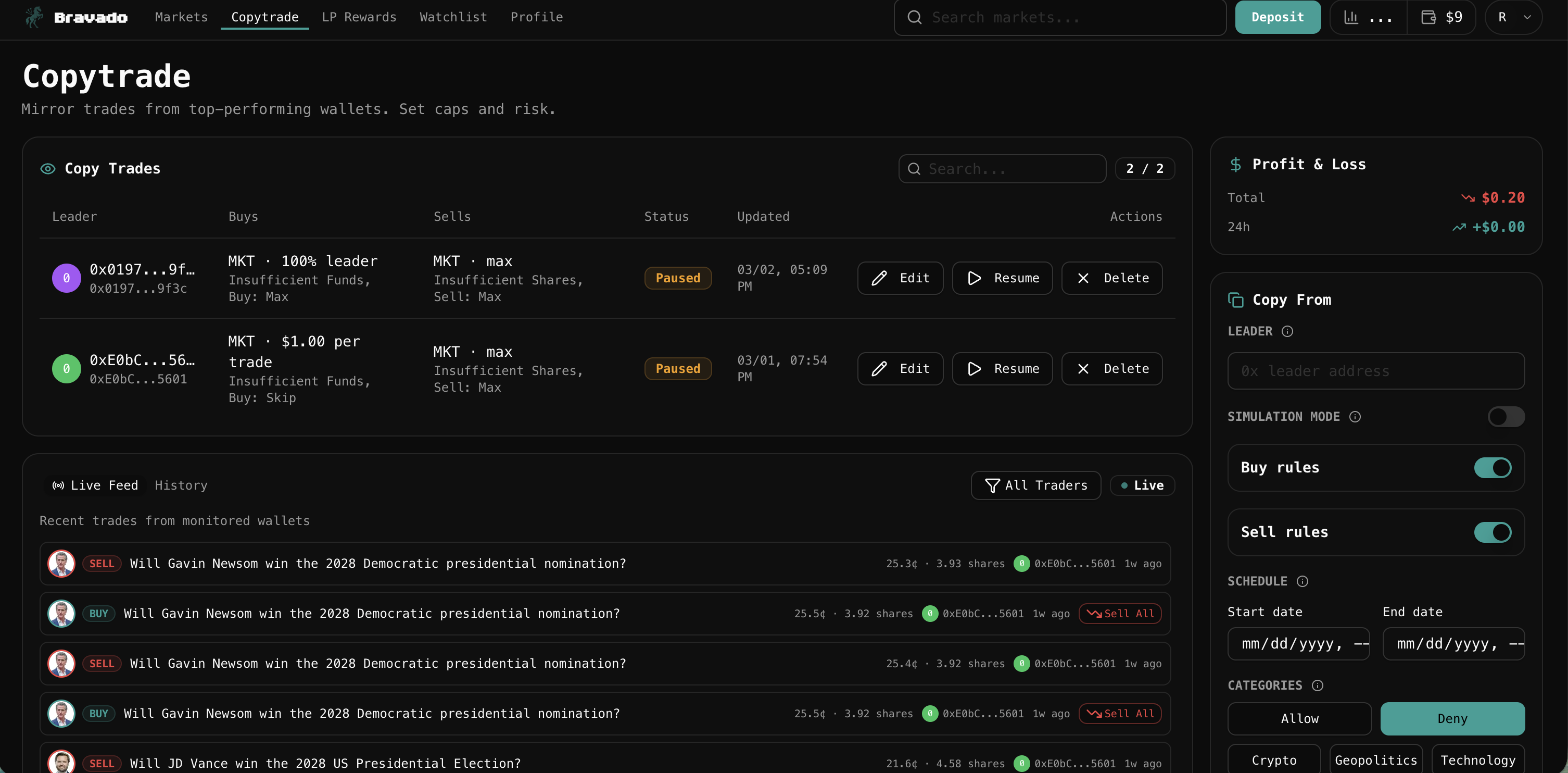
Task: Click the SCHEDULE info icon
Action: tap(1302, 581)
